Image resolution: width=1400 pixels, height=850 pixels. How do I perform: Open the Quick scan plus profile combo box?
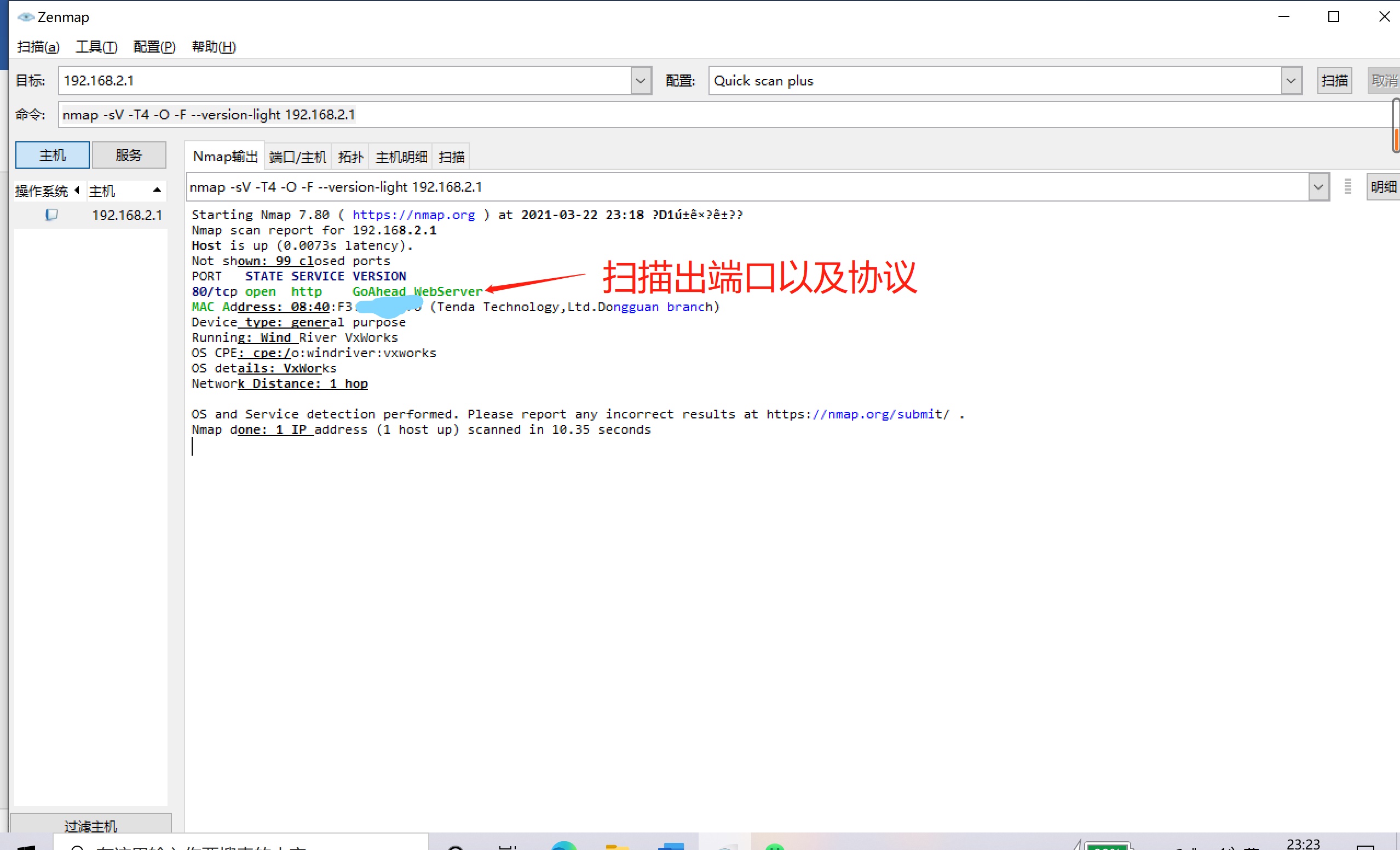1005,81
